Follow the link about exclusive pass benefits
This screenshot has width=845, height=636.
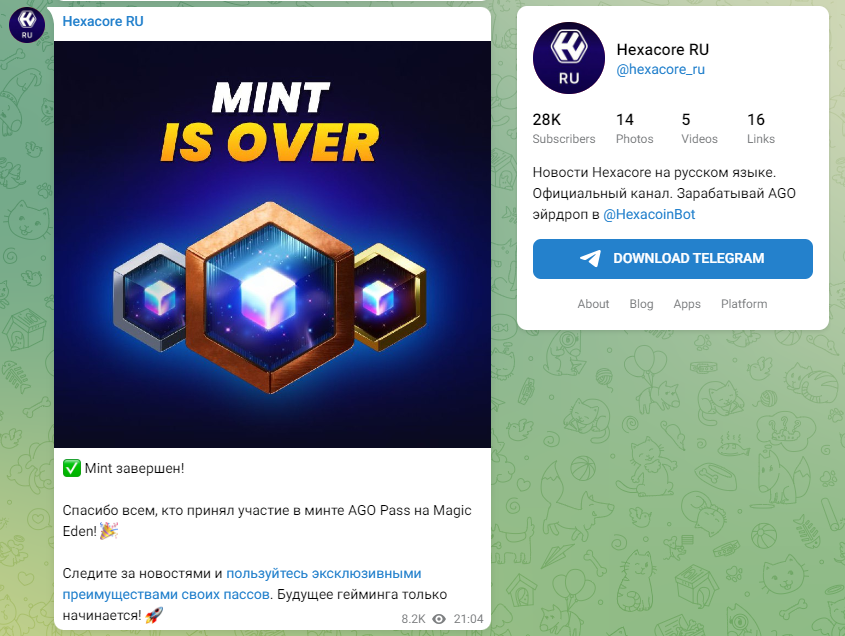point(242,584)
